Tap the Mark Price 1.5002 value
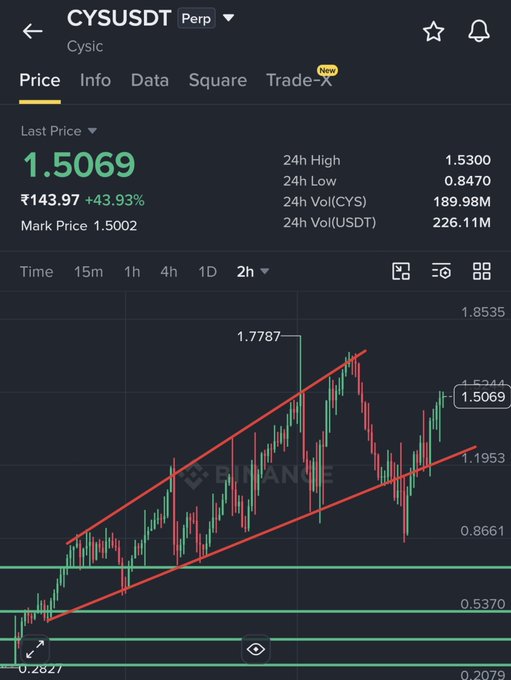Image resolution: width=511 pixels, height=680 pixels. [x=115, y=226]
